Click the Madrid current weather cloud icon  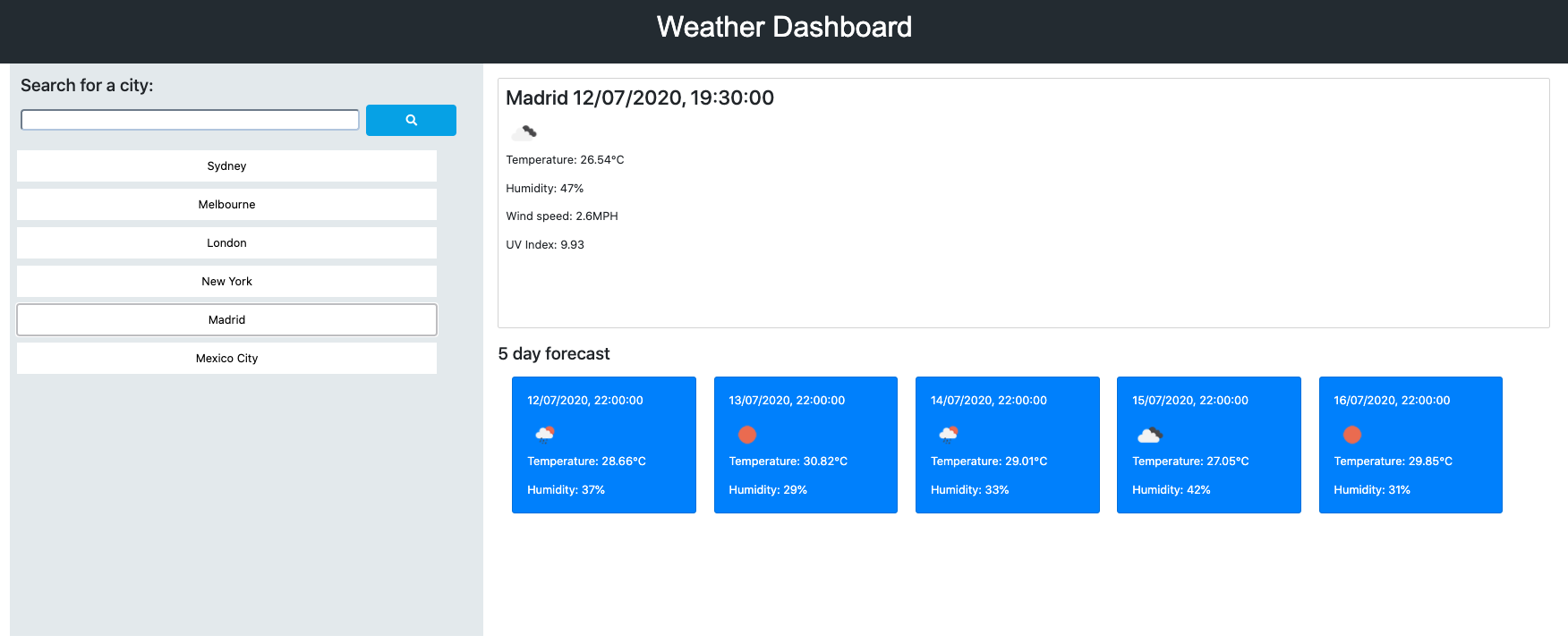[x=524, y=132]
